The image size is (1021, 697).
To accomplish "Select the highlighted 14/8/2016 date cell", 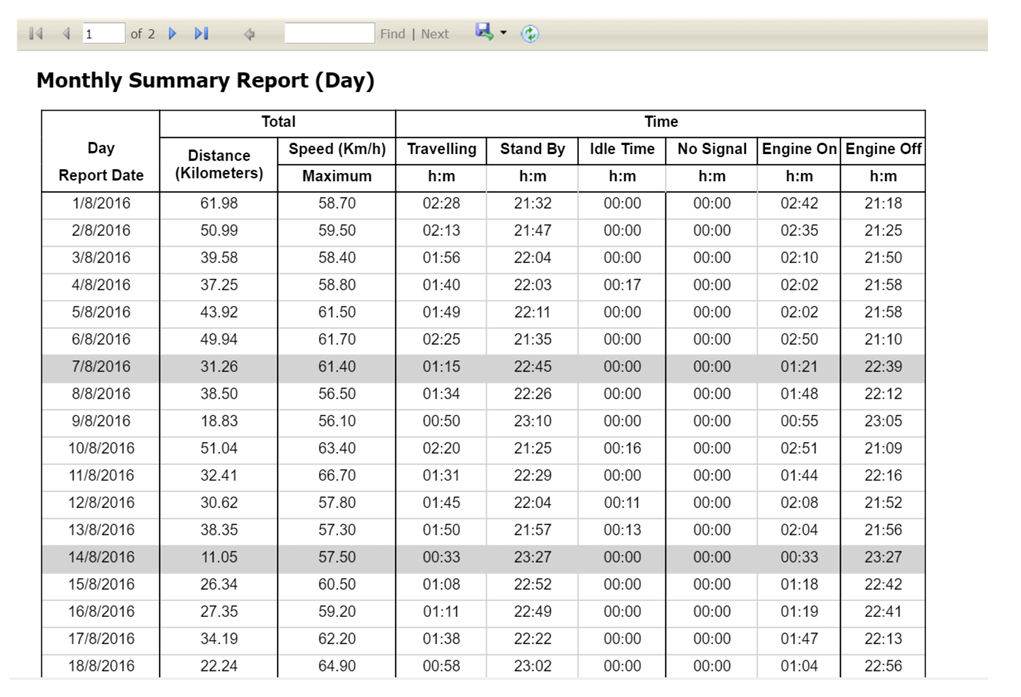I will tap(100, 557).
